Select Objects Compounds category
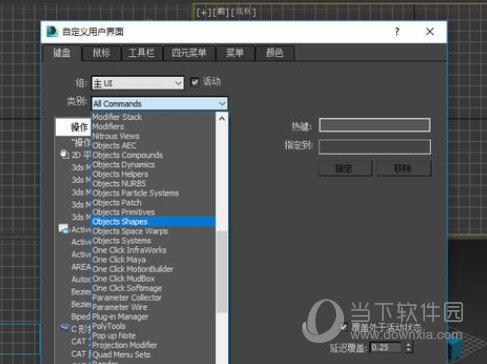Viewport: 487px width, 364px height. click(x=153, y=155)
